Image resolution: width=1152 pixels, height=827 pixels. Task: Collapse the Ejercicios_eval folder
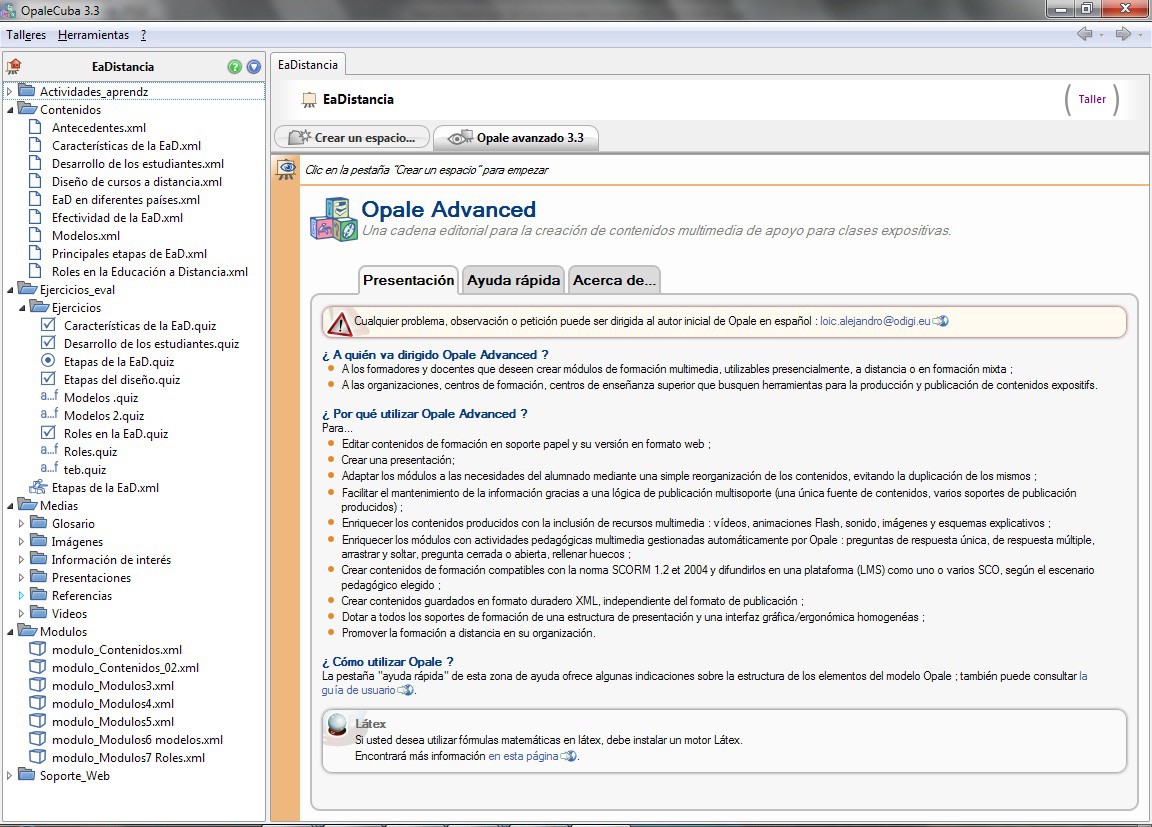[10, 289]
